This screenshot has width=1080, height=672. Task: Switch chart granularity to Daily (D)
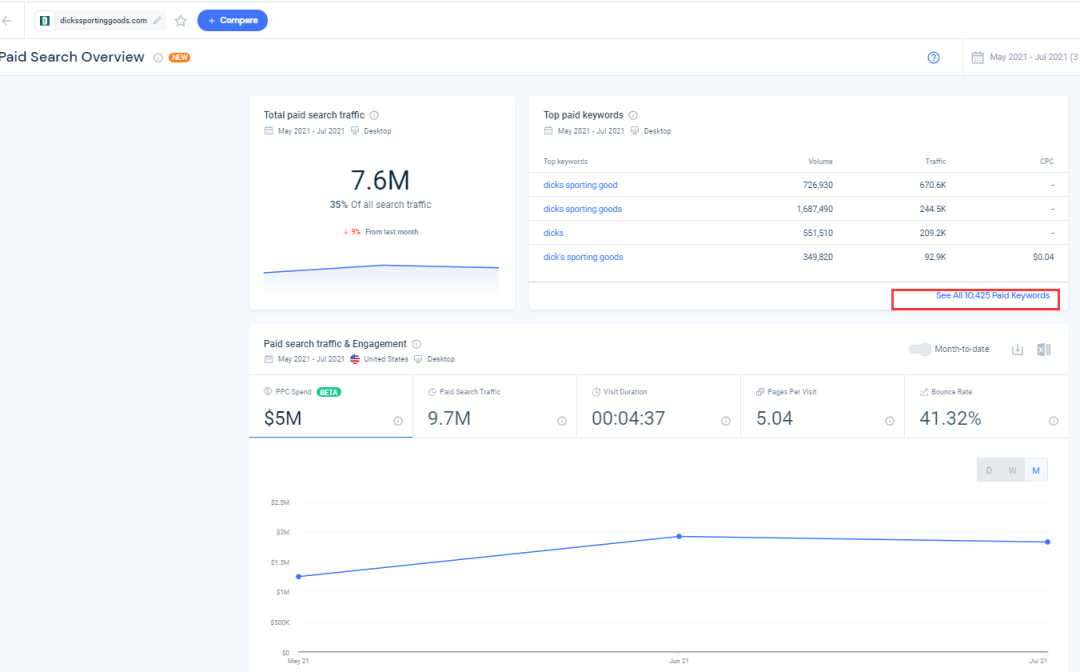tap(989, 470)
